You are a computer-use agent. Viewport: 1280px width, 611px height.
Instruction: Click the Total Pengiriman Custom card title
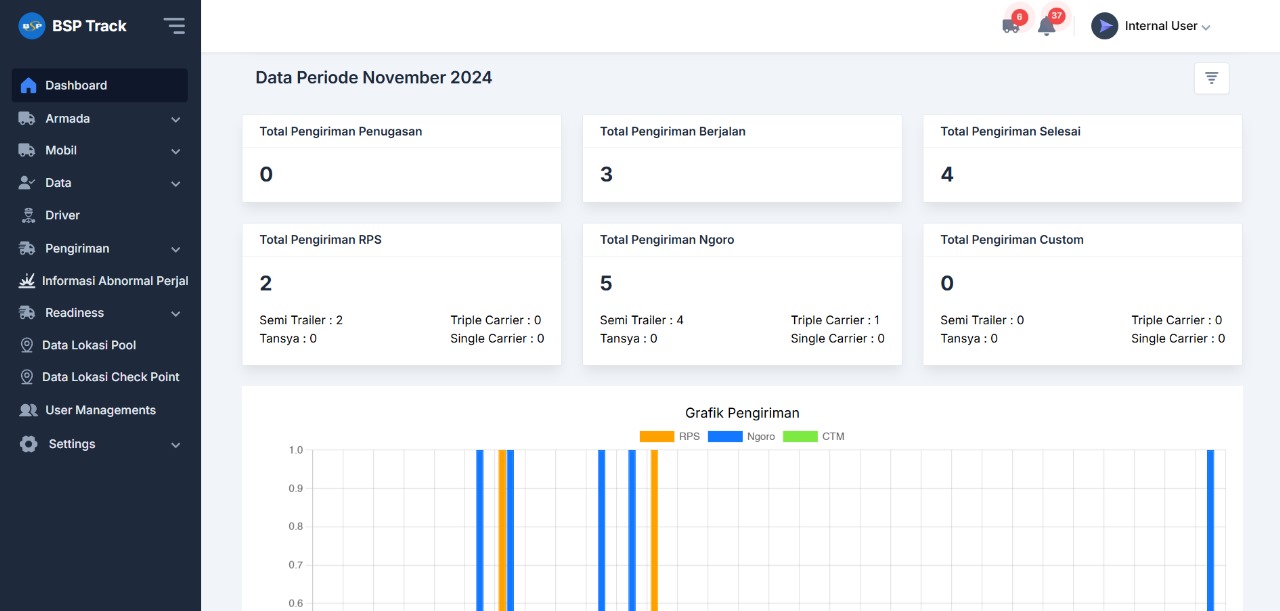click(x=1012, y=240)
